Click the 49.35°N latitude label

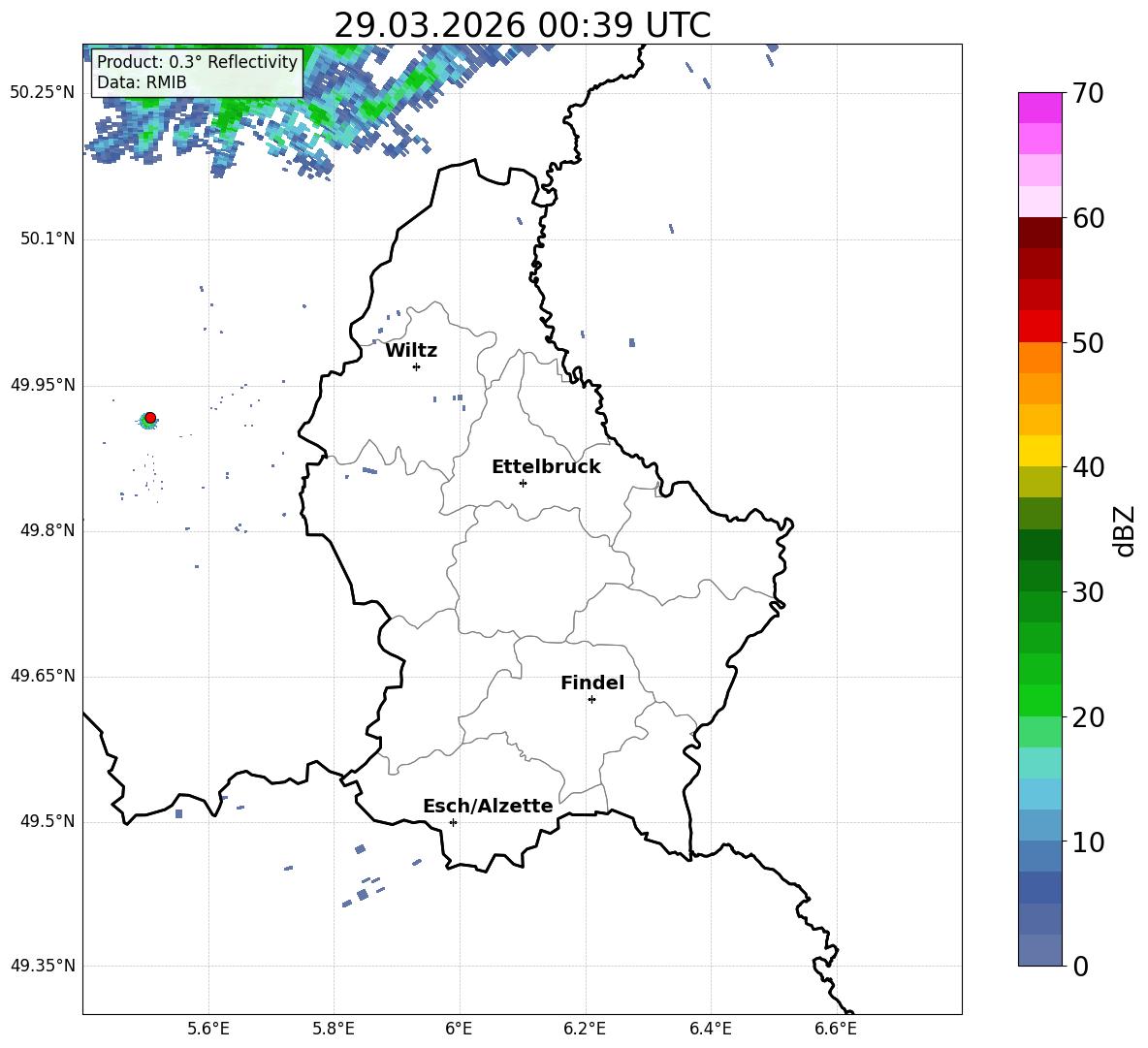pyautogui.click(x=43, y=966)
